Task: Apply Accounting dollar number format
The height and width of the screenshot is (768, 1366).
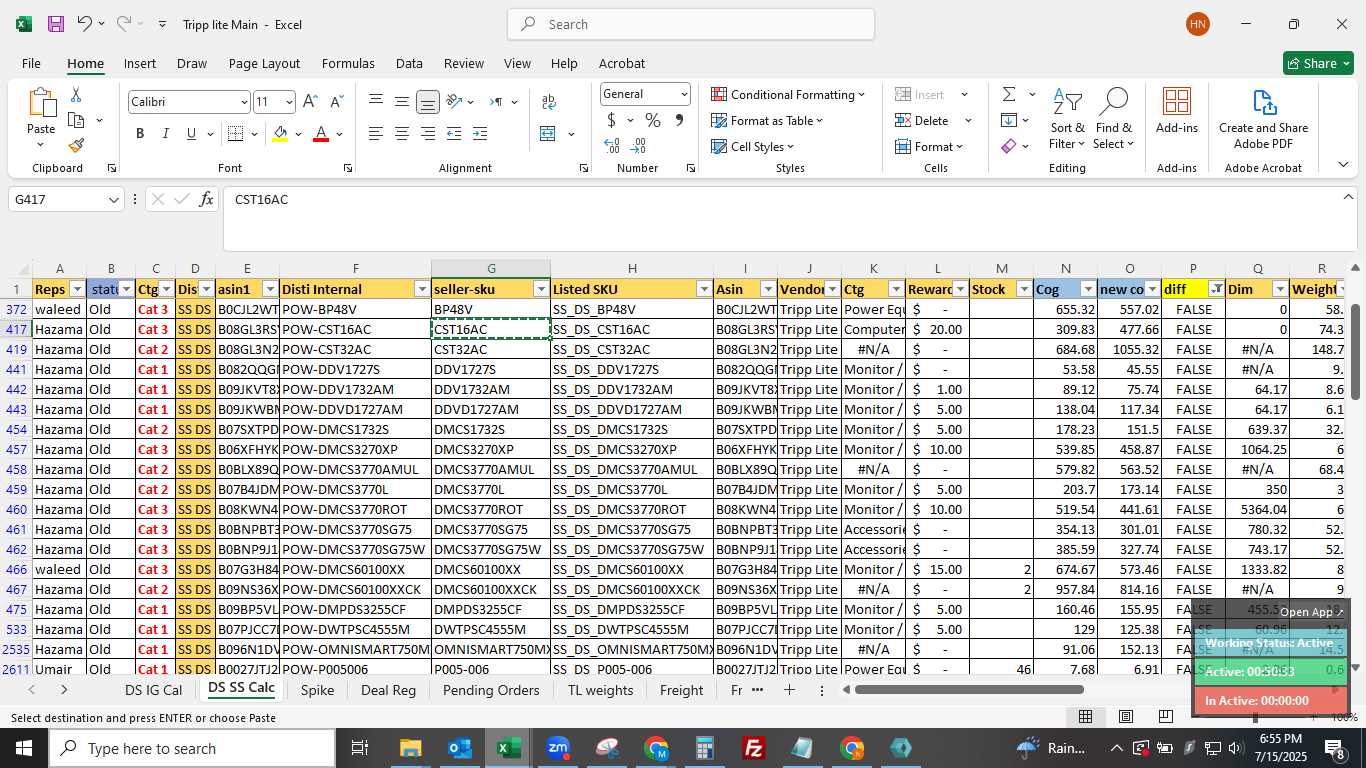Action: click(611, 120)
